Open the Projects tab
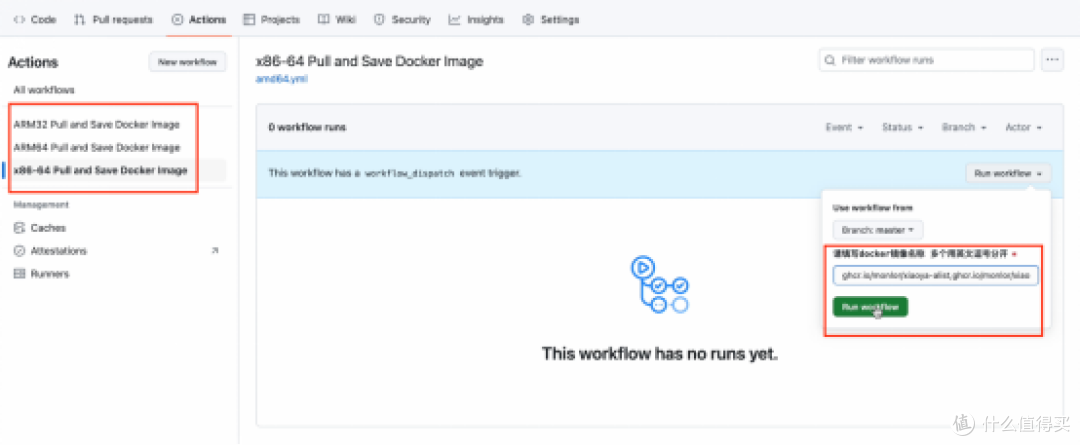 point(272,20)
